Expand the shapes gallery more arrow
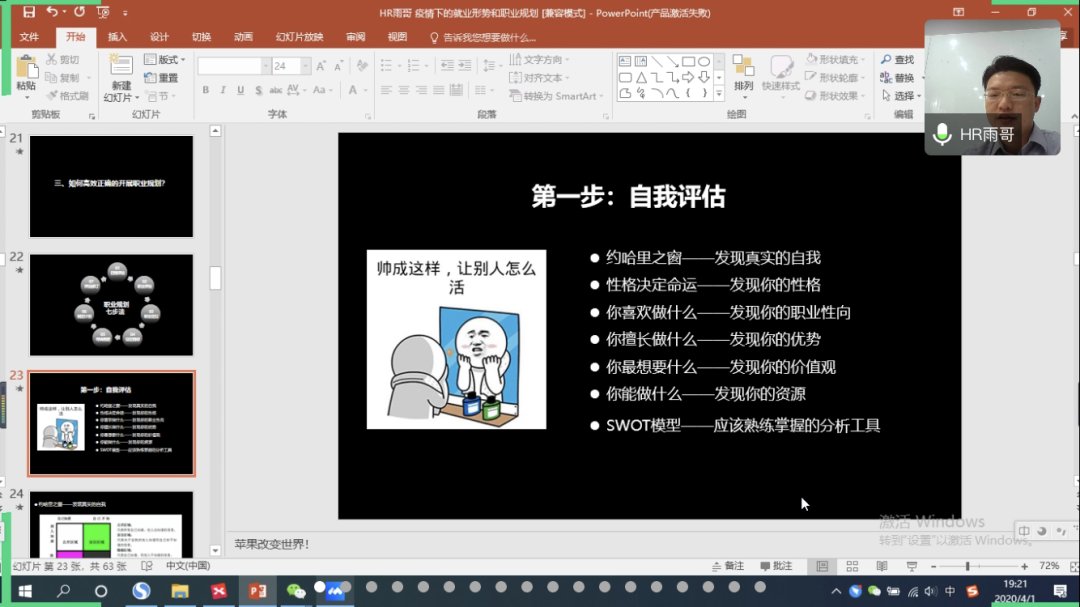1080x607 pixels. click(x=720, y=94)
